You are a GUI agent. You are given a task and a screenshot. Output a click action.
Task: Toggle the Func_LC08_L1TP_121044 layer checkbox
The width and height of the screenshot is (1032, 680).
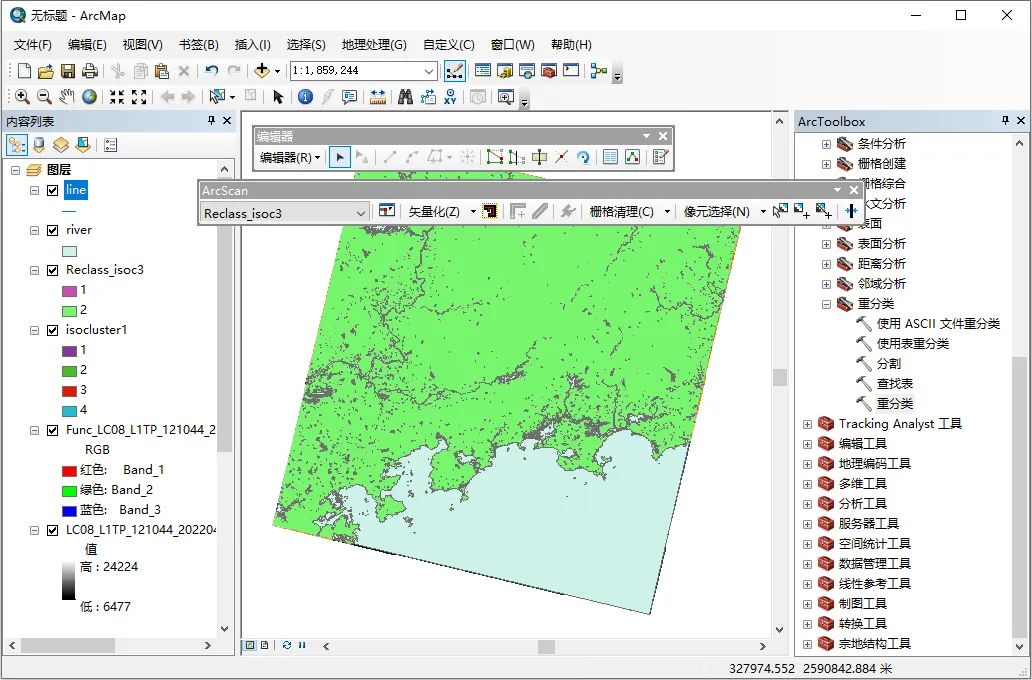pyautogui.click(x=53, y=431)
